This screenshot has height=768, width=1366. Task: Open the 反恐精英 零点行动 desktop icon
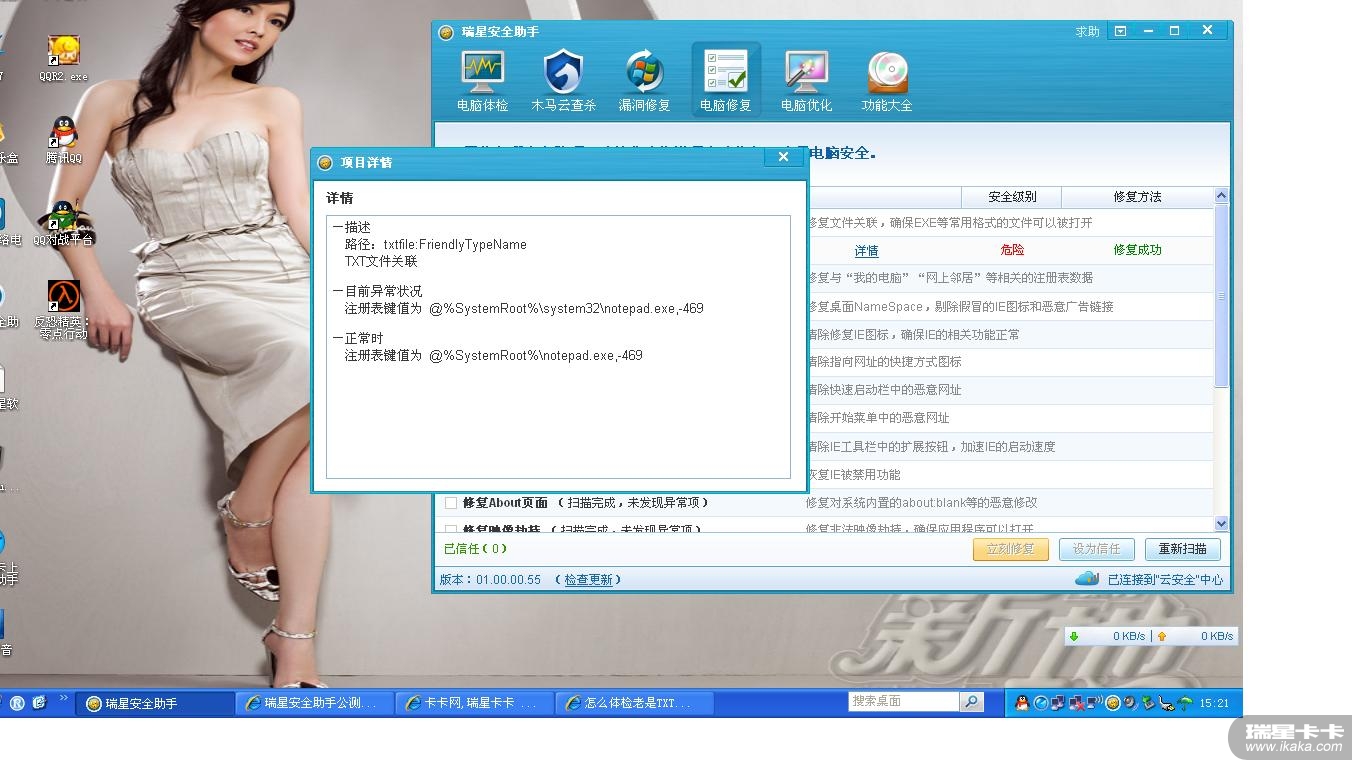click(63, 310)
